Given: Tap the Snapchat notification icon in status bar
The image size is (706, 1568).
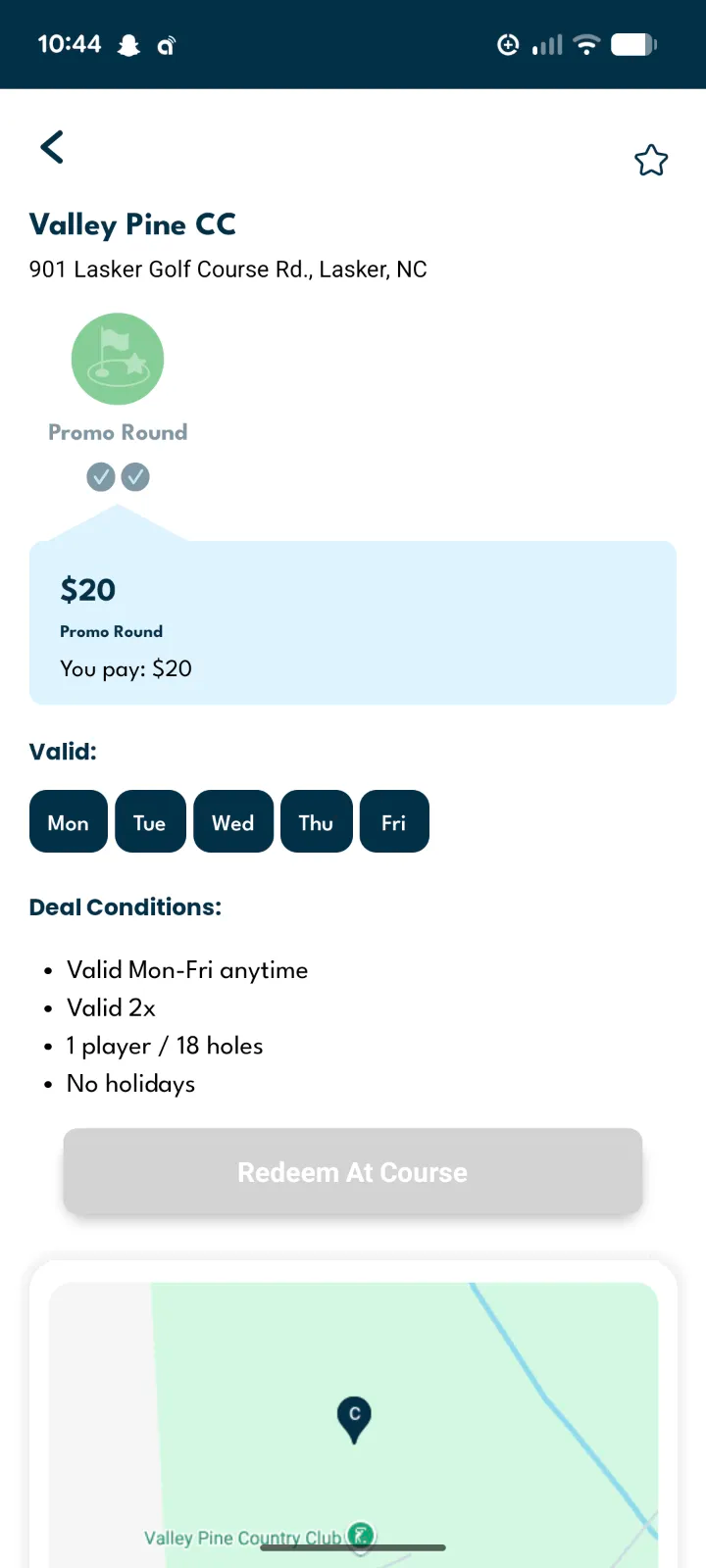Looking at the screenshot, I should (128, 45).
